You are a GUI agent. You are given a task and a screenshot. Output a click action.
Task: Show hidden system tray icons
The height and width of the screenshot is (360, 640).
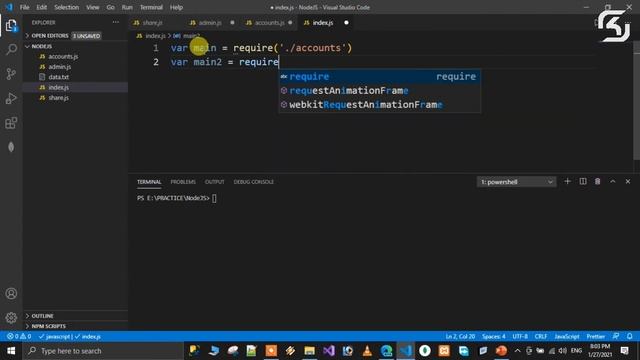click(518, 351)
